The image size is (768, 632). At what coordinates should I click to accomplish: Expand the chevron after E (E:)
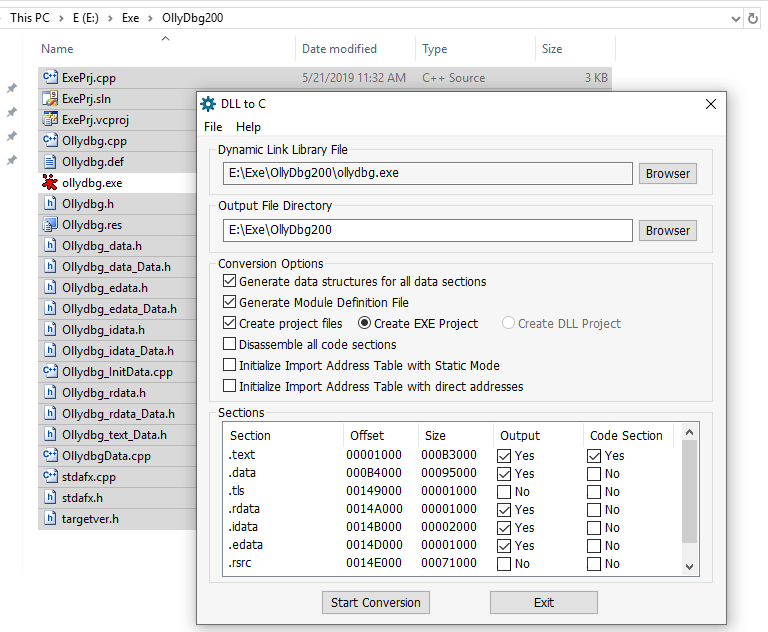[x=110, y=19]
